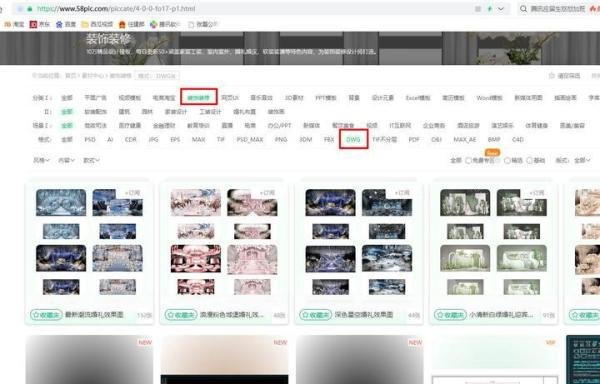Image resolution: width=600 pixels, height=384 pixels.
Task: Expand the address bar dropdown arrow
Action: coord(501,8)
